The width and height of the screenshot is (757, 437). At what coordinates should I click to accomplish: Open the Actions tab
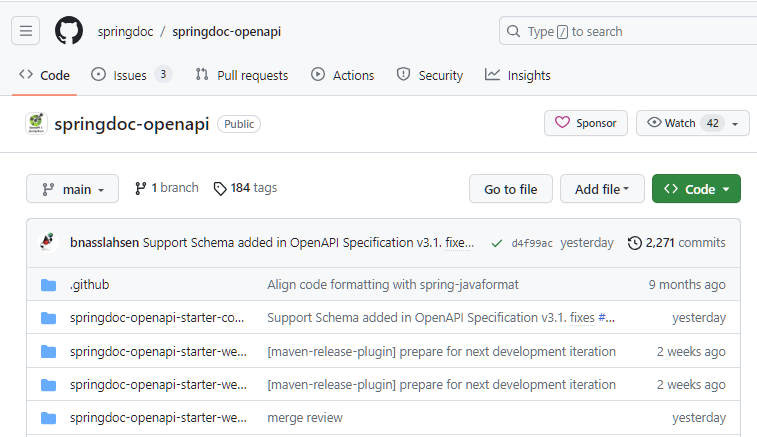point(343,75)
